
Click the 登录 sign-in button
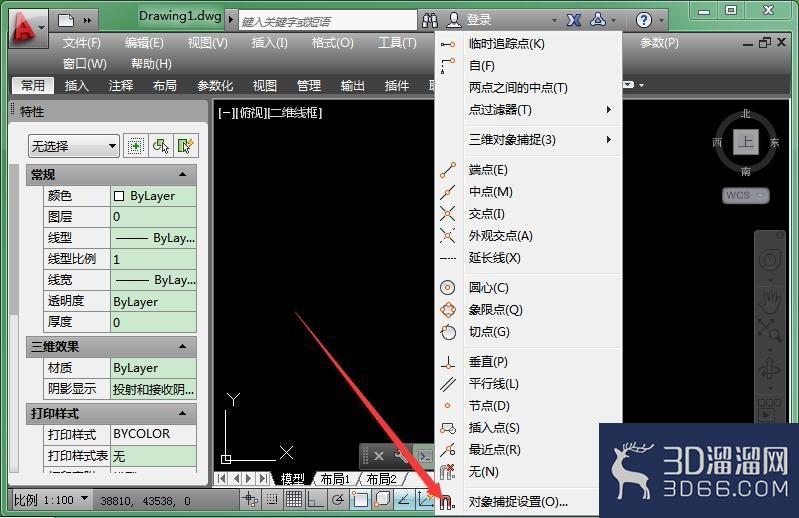click(478, 20)
